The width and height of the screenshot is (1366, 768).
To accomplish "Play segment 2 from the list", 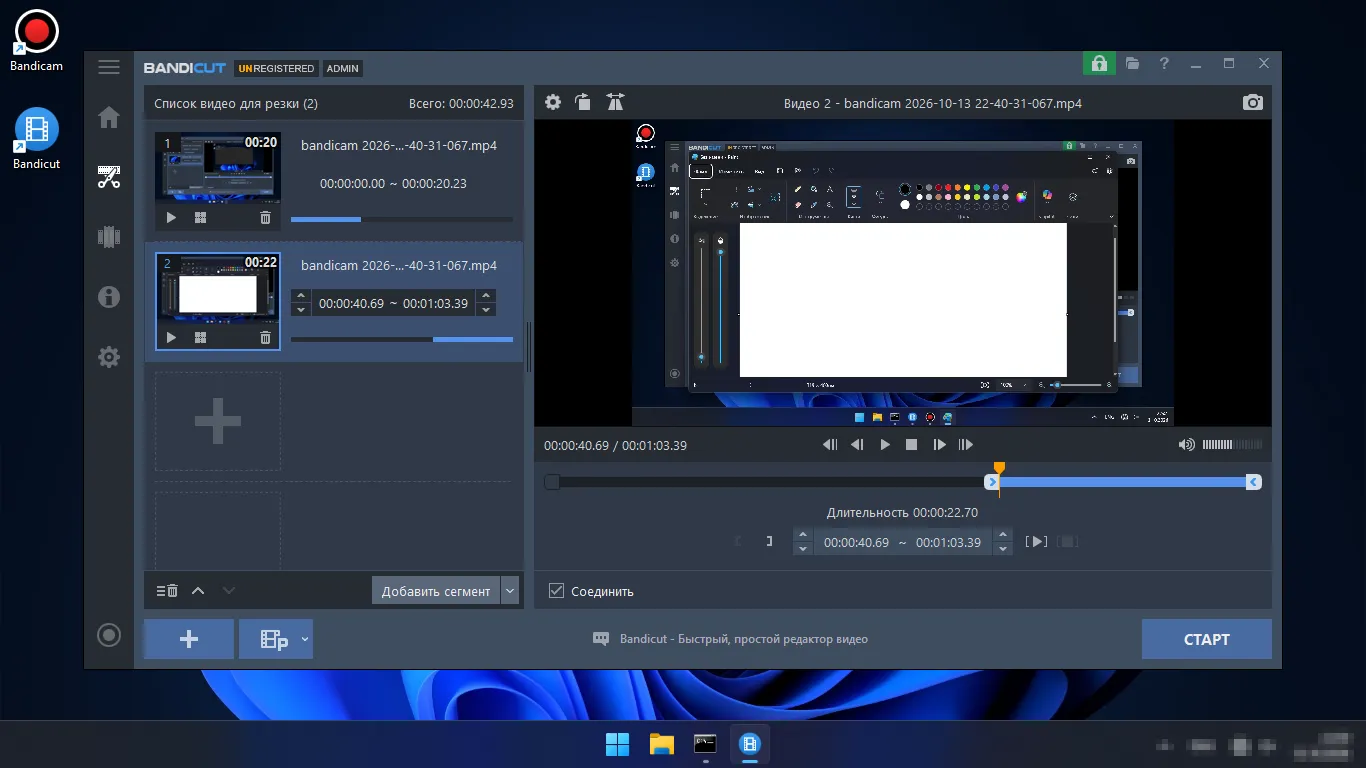I will 171,338.
